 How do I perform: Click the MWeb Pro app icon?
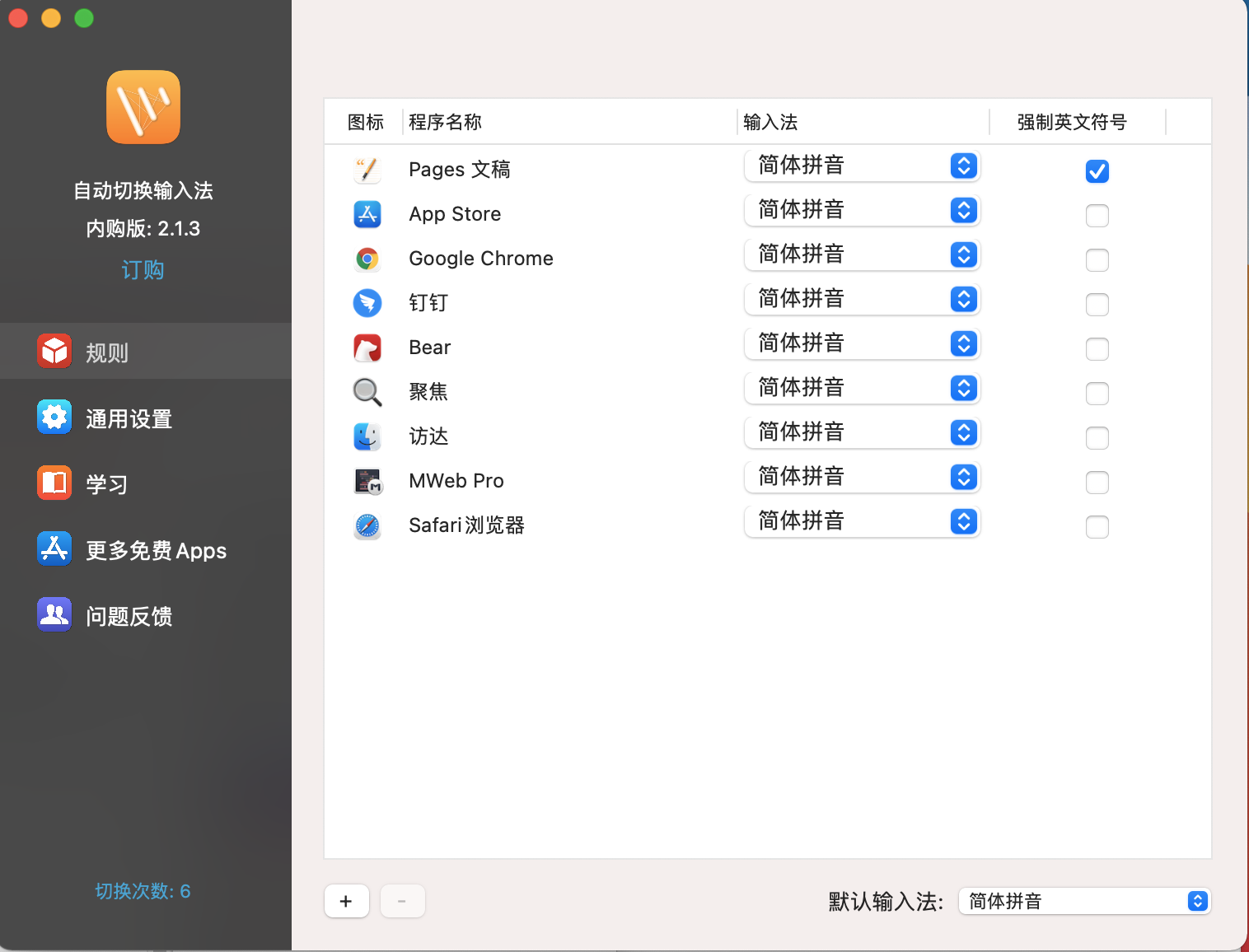coord(367,481)
